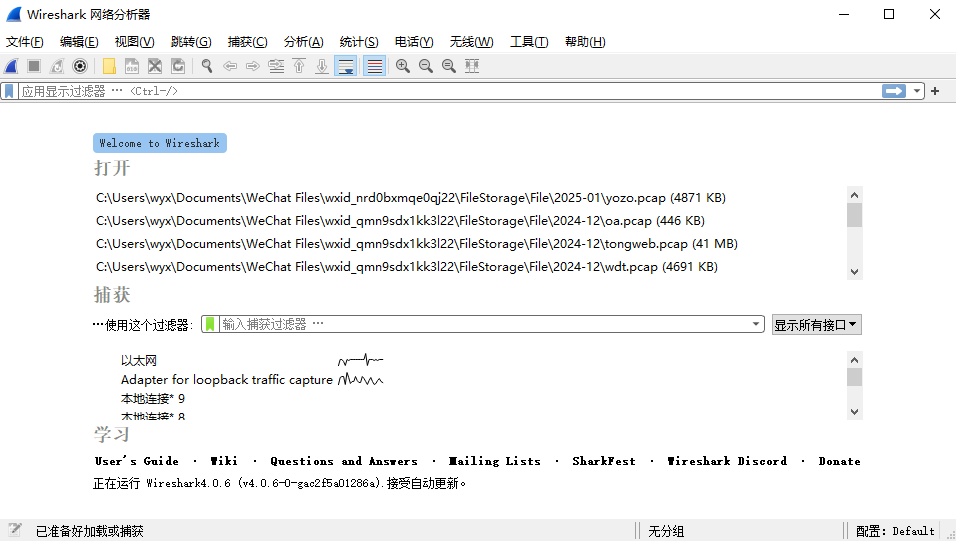Open recent file oa.pcap
Screen dimensions: 956x541
tap(401, 221)
